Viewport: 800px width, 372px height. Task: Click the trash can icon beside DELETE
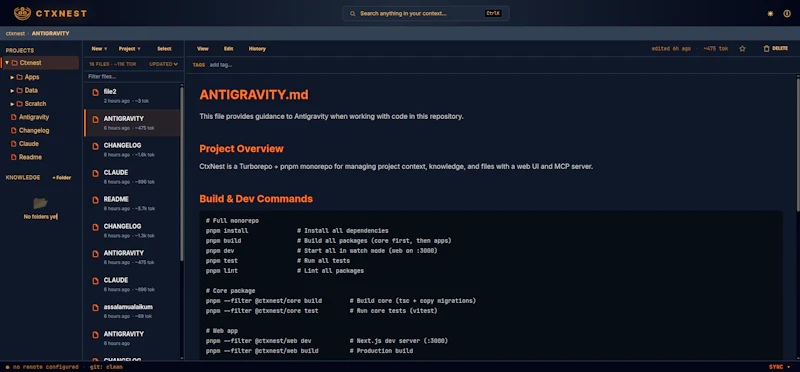pos(766,48)
